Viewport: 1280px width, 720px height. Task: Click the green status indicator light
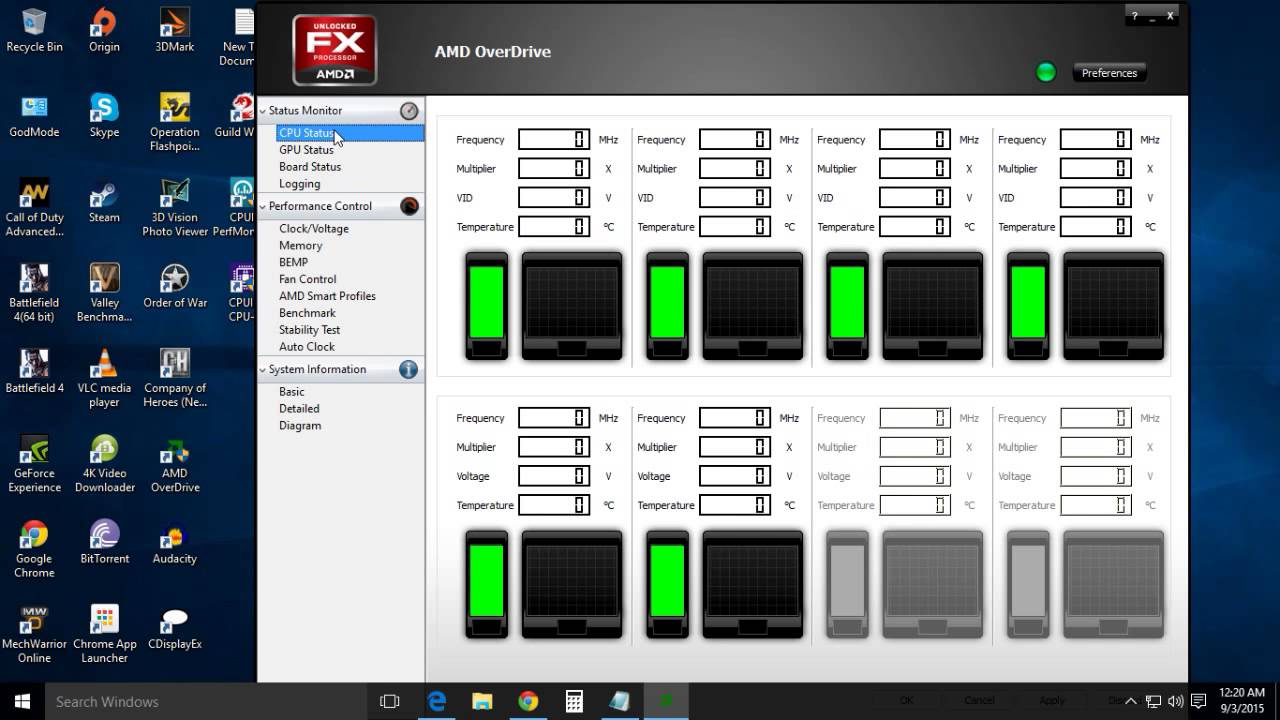coord(1046,72)
